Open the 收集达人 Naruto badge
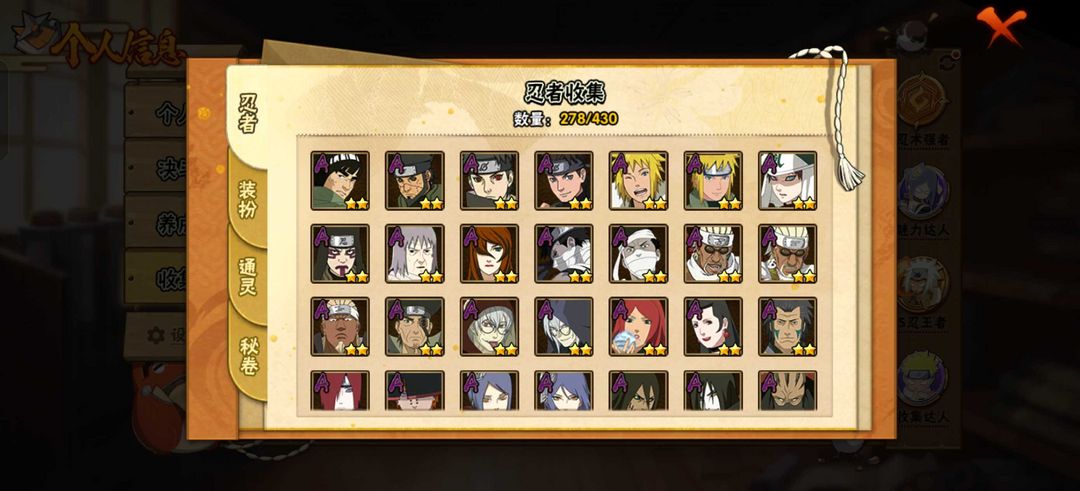This screenshot has height=491, width=1080. coord(923,387)
